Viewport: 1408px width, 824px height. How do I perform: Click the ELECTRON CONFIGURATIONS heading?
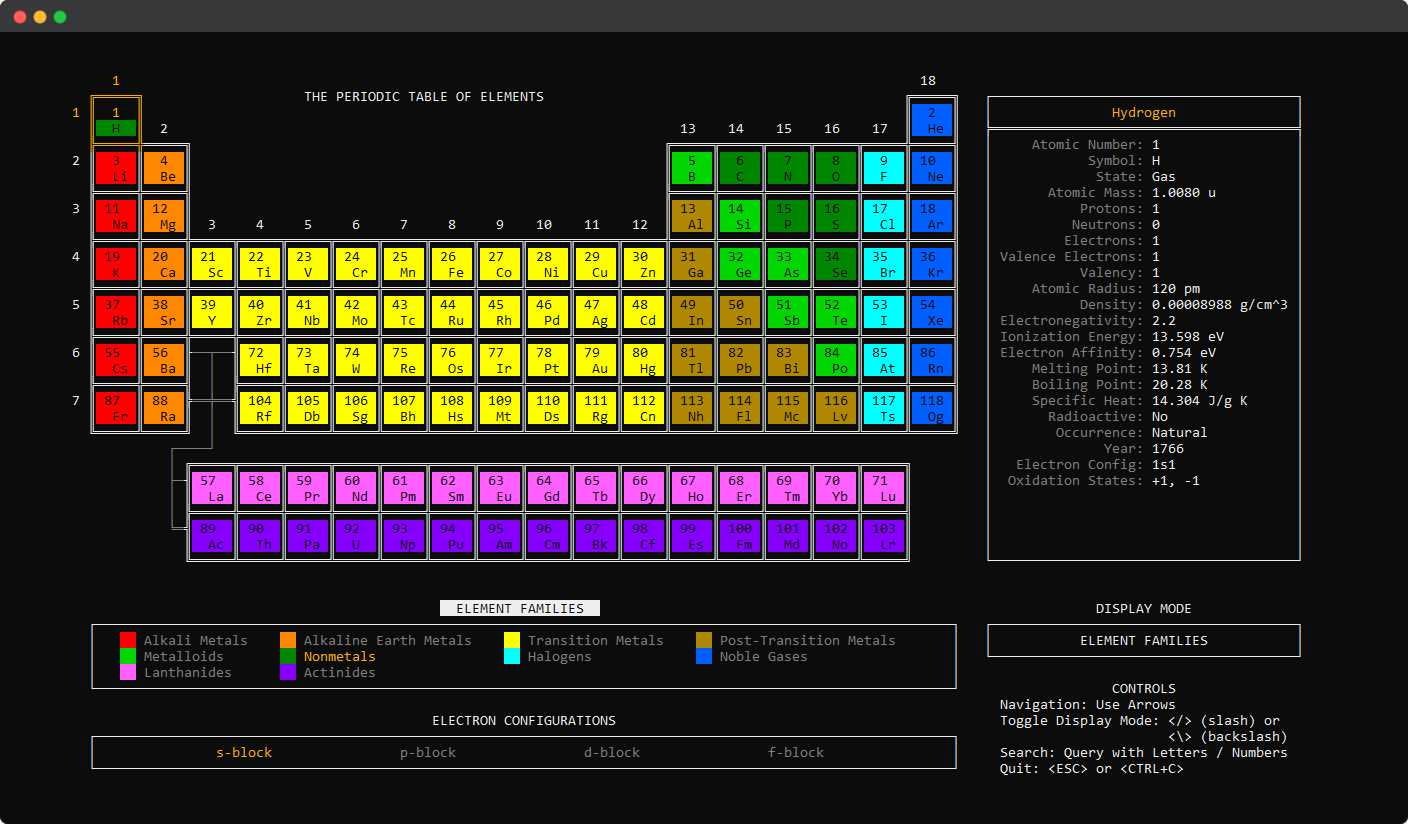click(x=524, y=720)
